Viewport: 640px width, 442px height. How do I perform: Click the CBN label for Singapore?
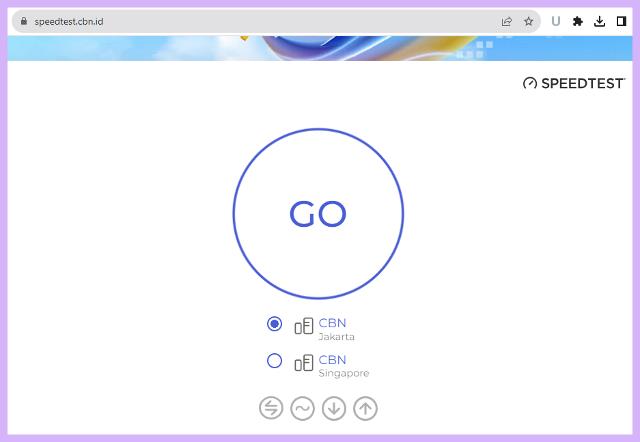332,360
